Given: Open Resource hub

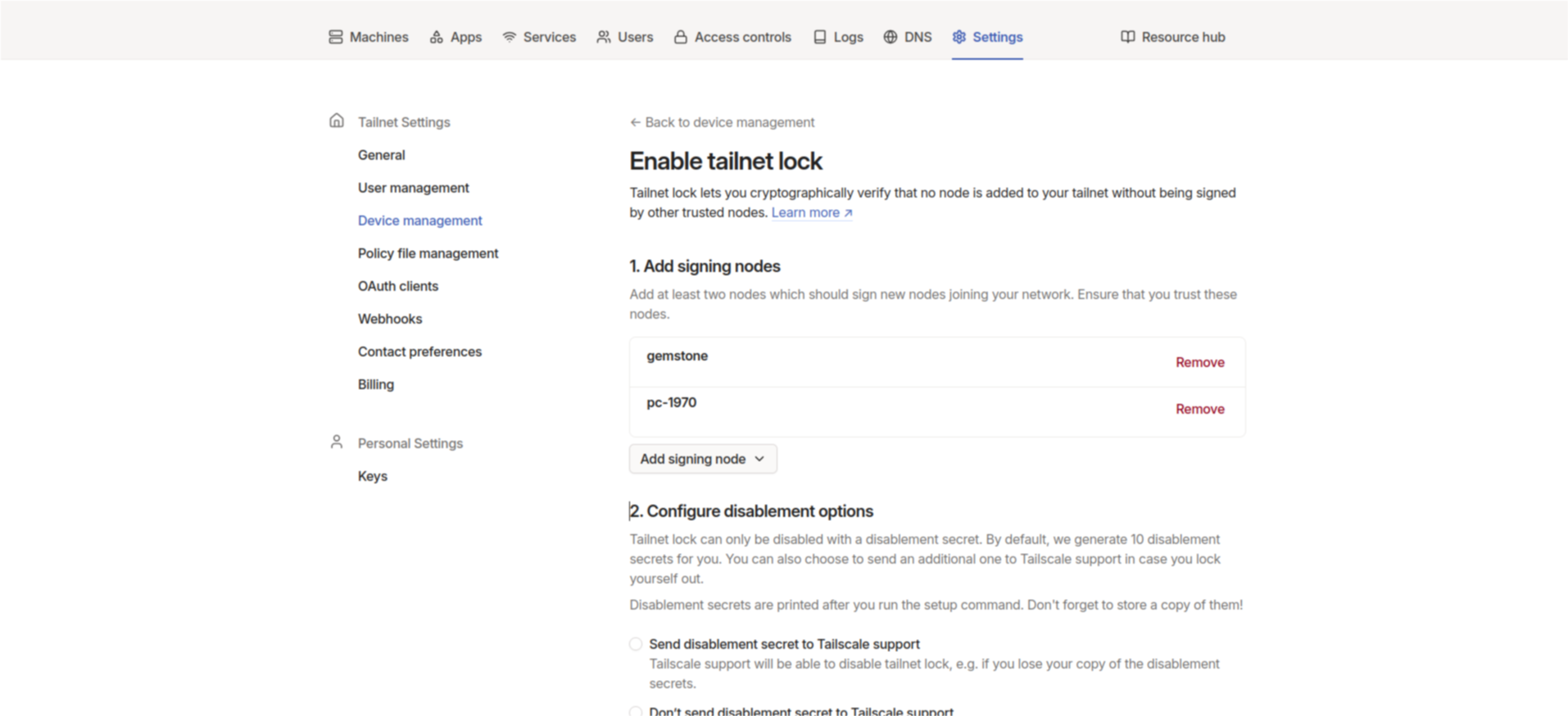Looking at the screenshot, I should [1173, 37].
